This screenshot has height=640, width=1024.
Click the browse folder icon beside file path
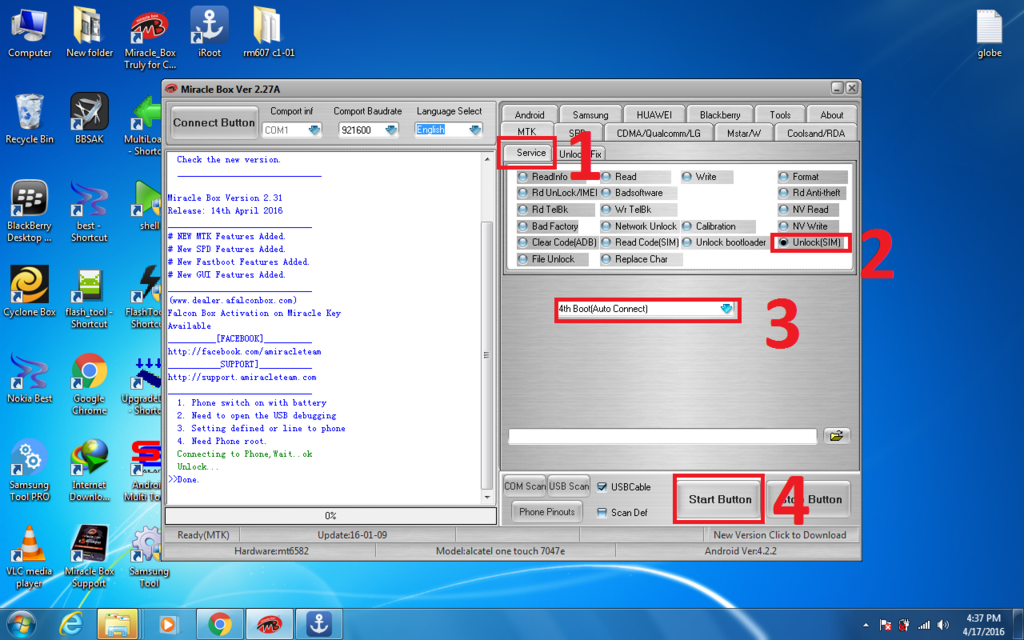835,436
